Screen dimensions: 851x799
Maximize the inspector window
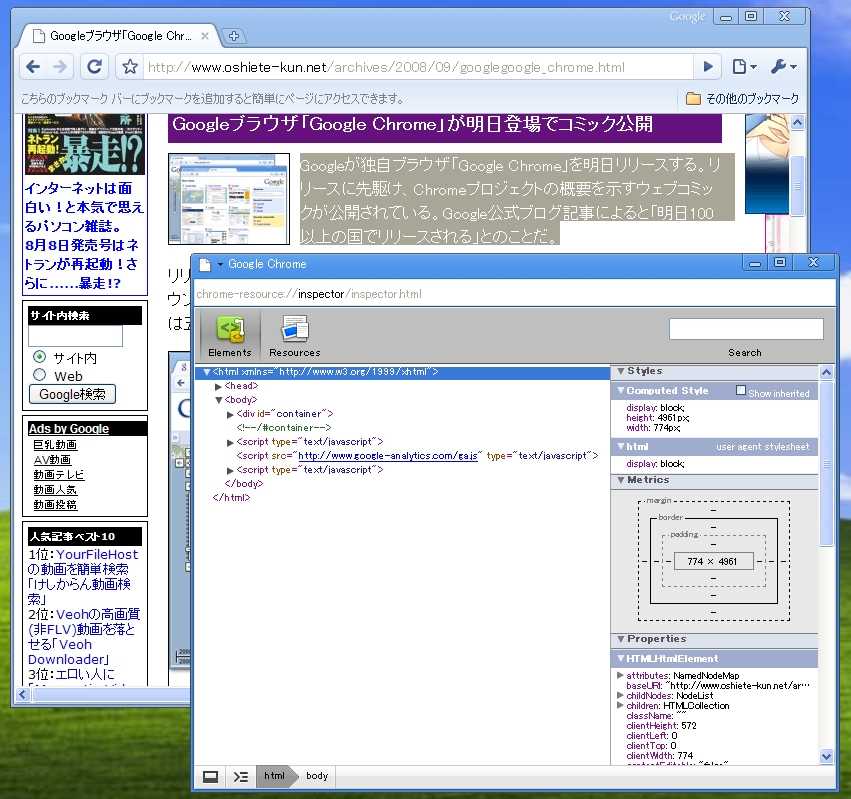click(x=780, y=263)
